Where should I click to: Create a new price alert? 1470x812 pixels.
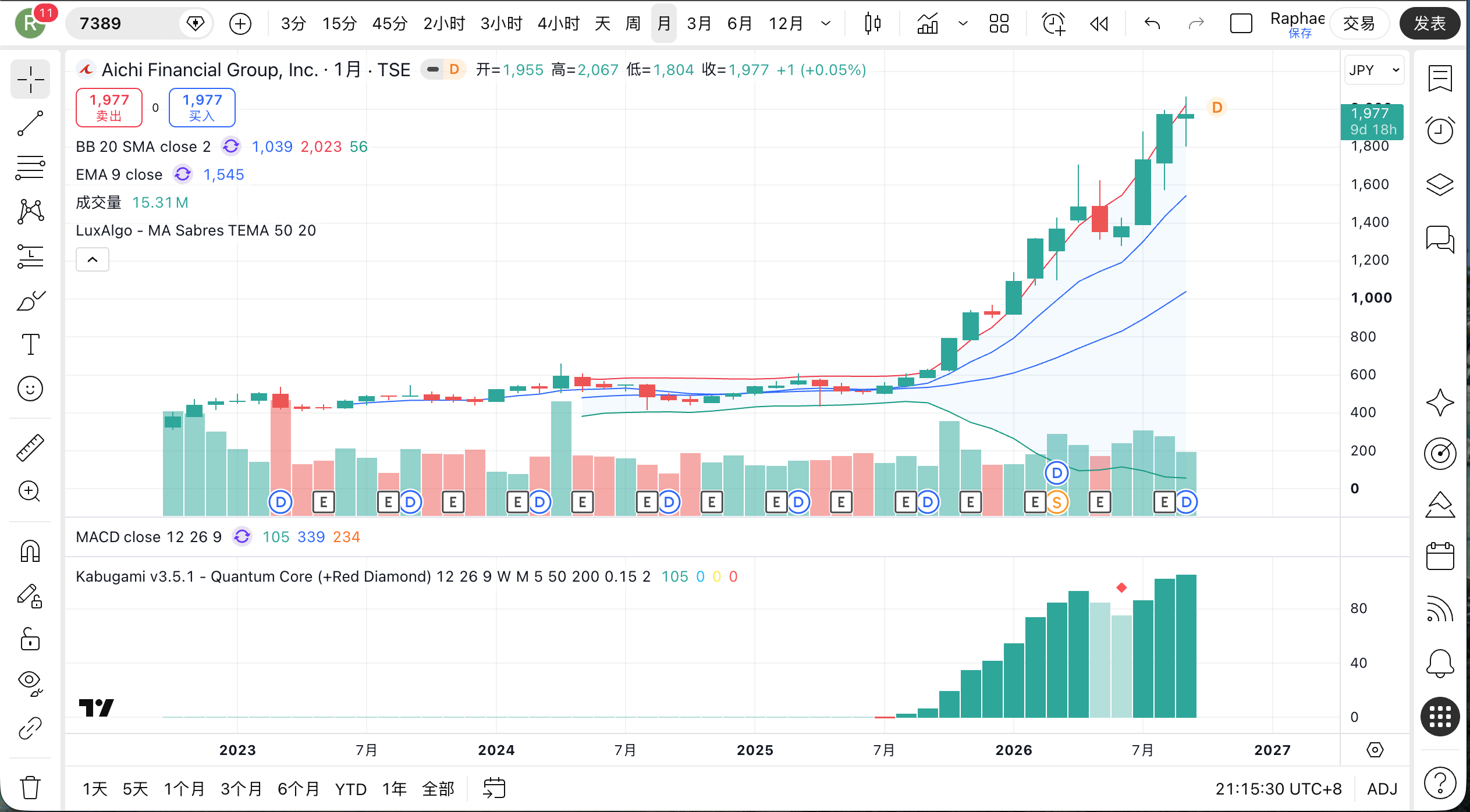(x=1053, y=23)
